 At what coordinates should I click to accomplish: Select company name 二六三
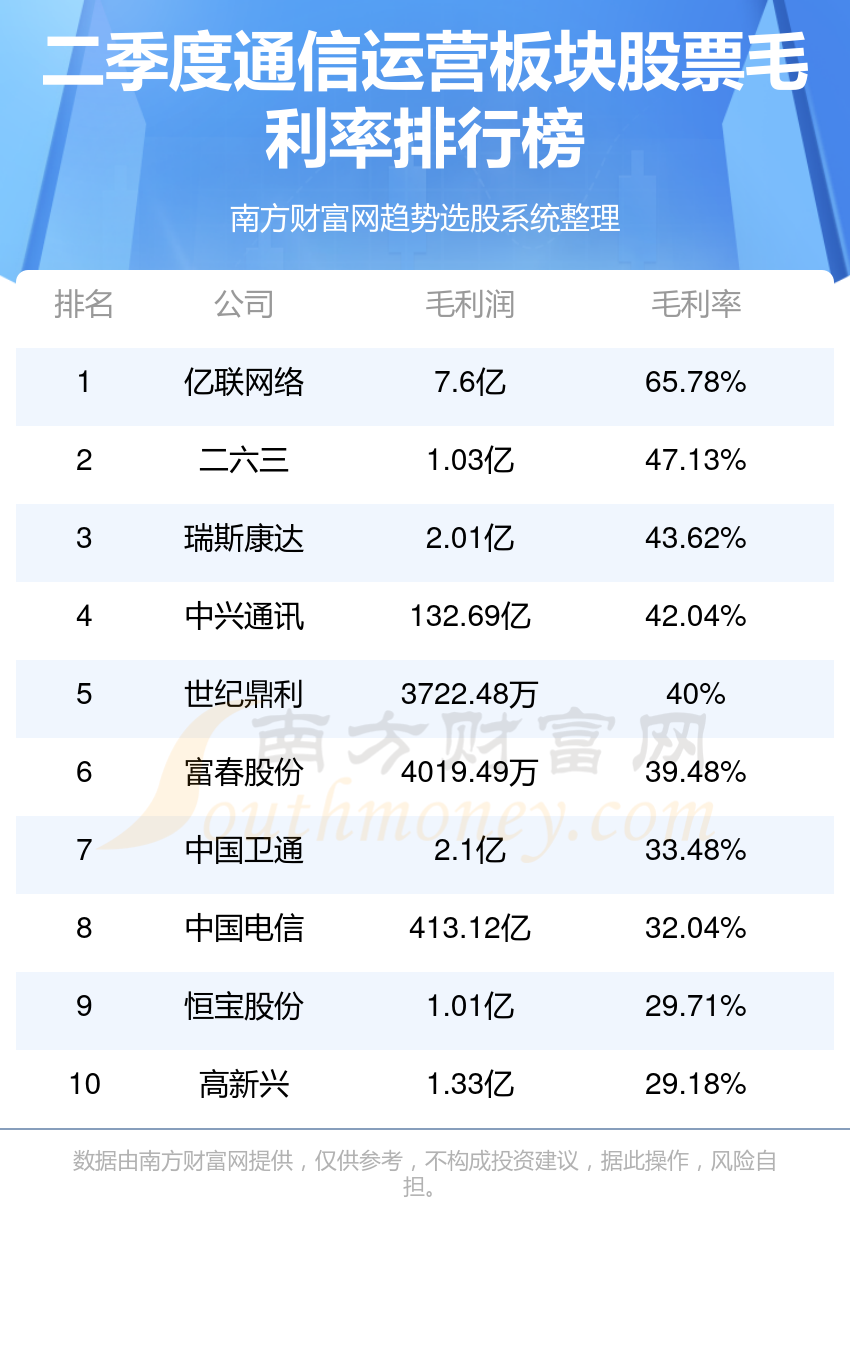click(x=244, y=460)
